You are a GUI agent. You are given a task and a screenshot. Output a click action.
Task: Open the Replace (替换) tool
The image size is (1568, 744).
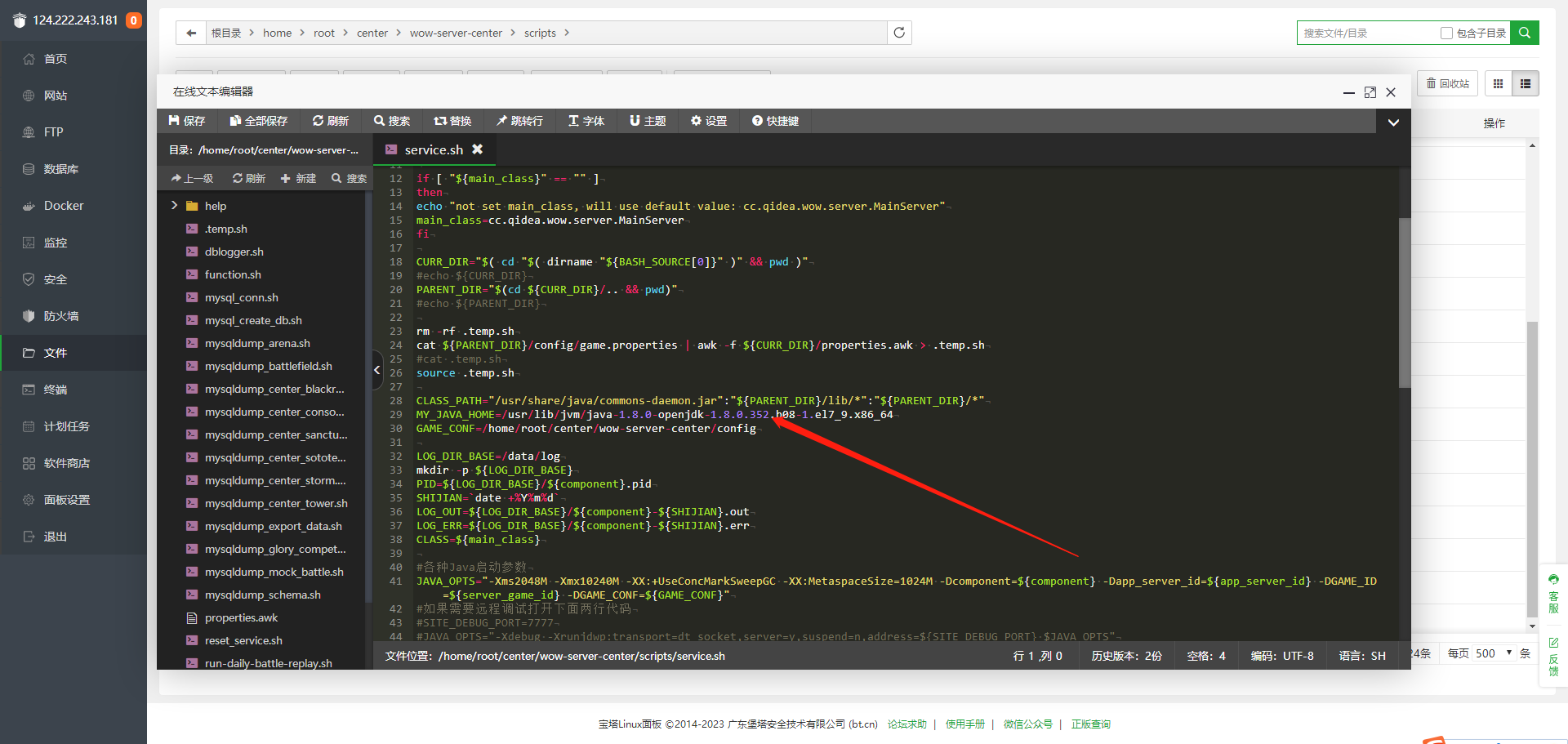click(452, 121)
